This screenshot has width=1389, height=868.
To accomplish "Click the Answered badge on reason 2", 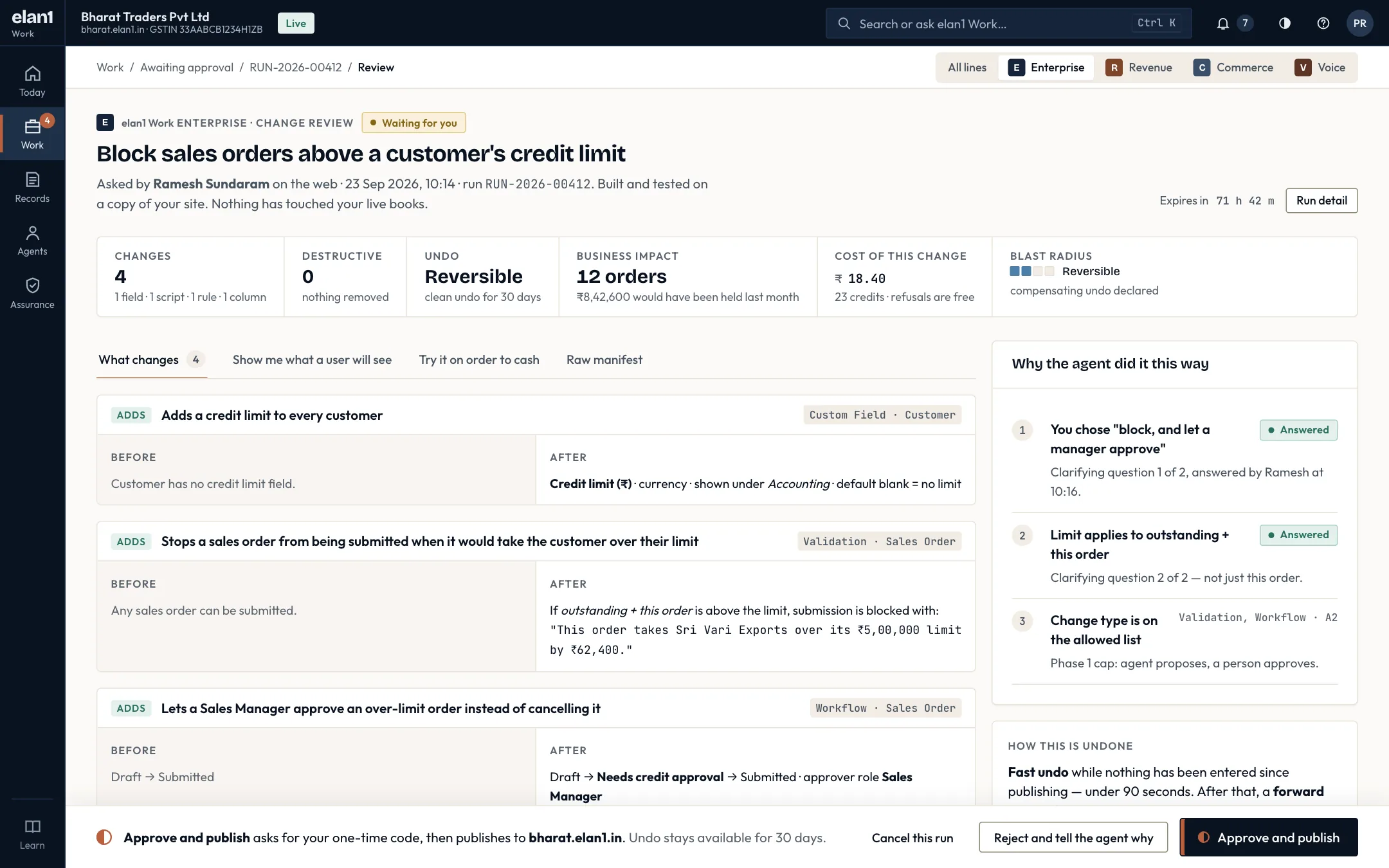I will tap(1298, 535).
